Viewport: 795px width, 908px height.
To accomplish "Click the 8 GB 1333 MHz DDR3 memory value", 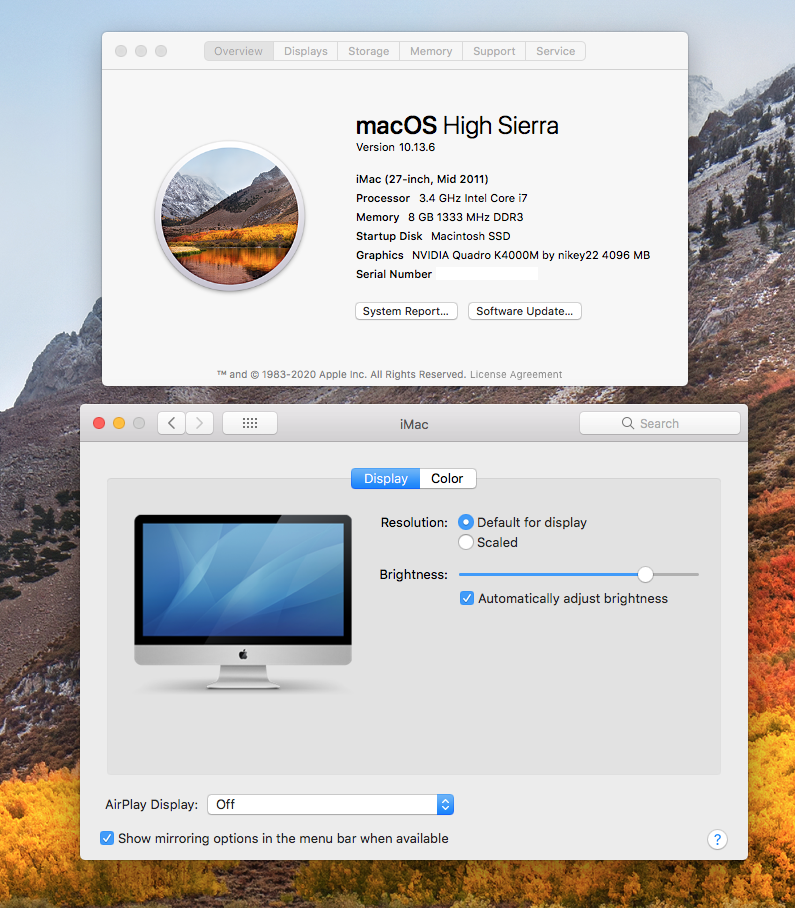I will [x=466, y=217].
